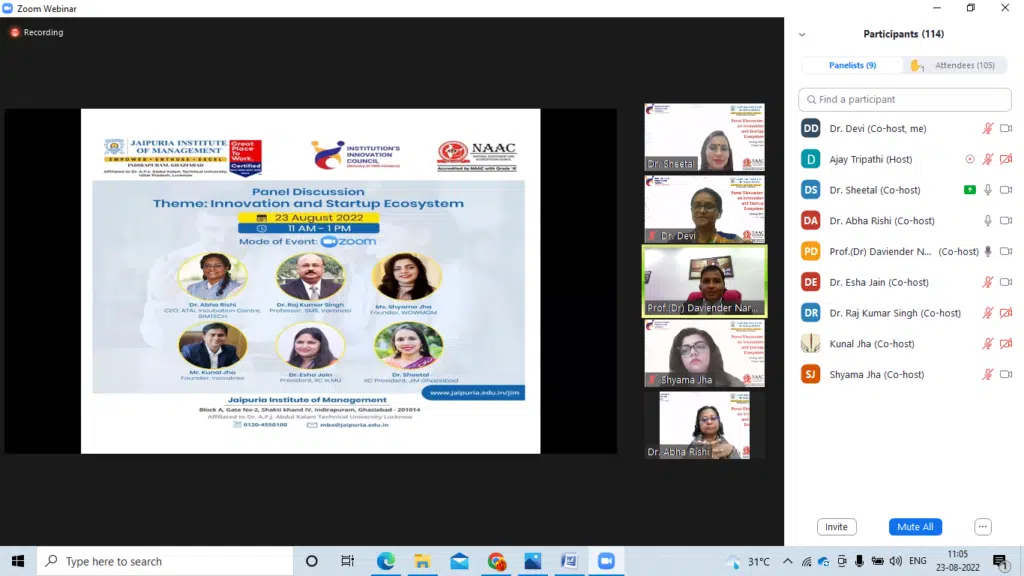
Task: Click the Recording indicator at top left
Action: pyautogui.click(x=36, y=32)
